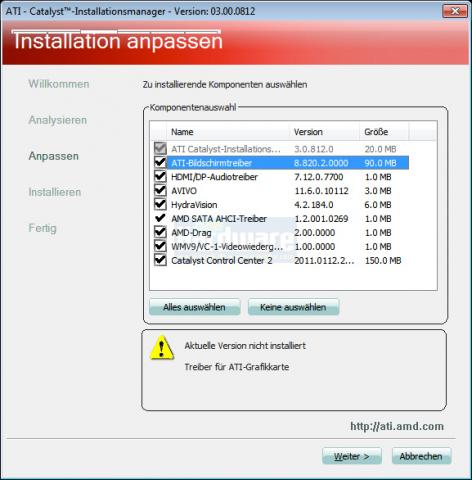Click the Aktuelle Version nicht installiert message
Viewport: 472px width, 480px height.
coord(245,346)
